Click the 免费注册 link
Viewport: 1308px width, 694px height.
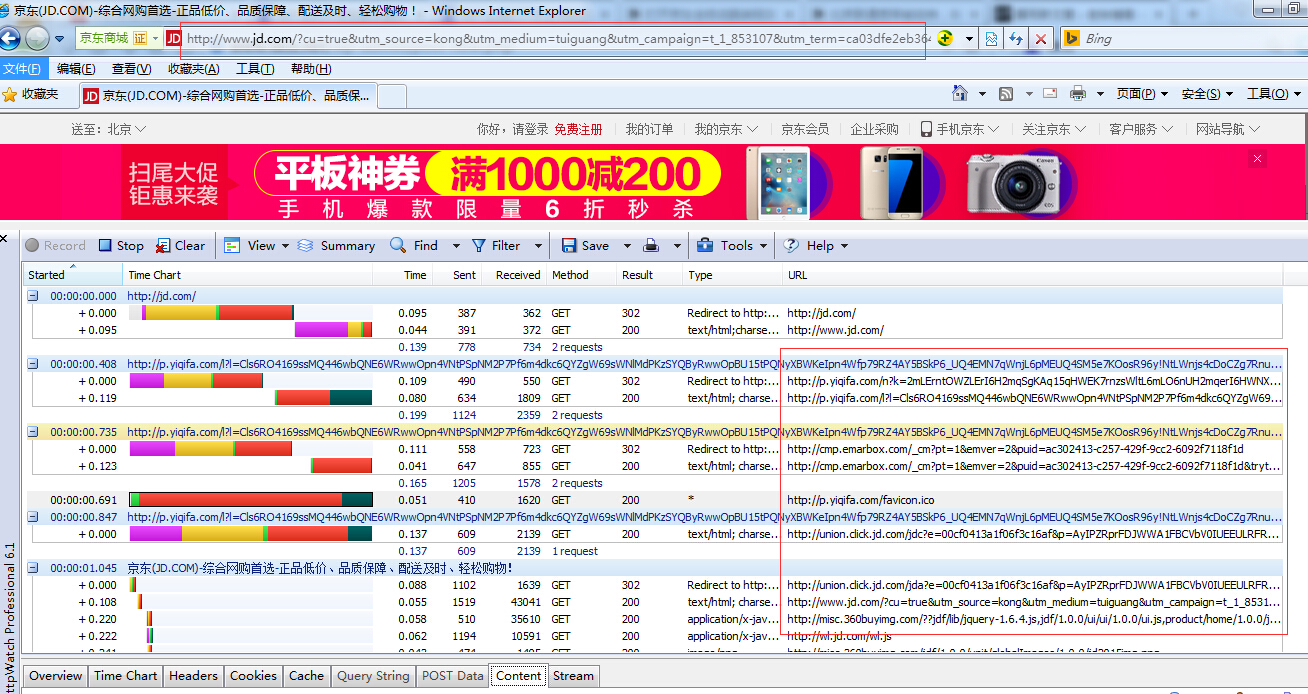[x=578, y=129]
